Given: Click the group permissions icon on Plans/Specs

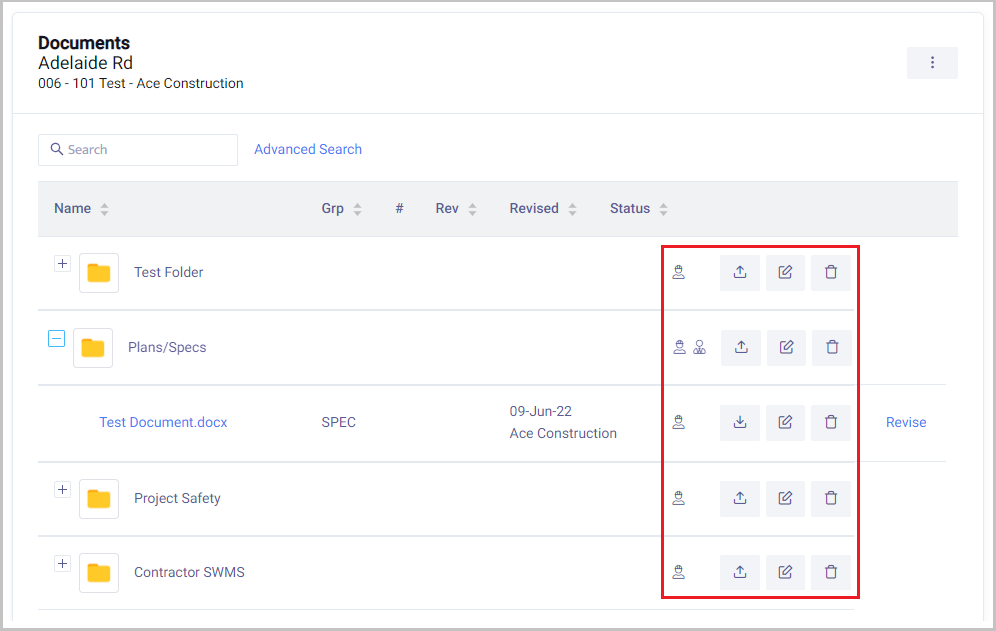Looking at the screenshot, I should coord(699,347).
